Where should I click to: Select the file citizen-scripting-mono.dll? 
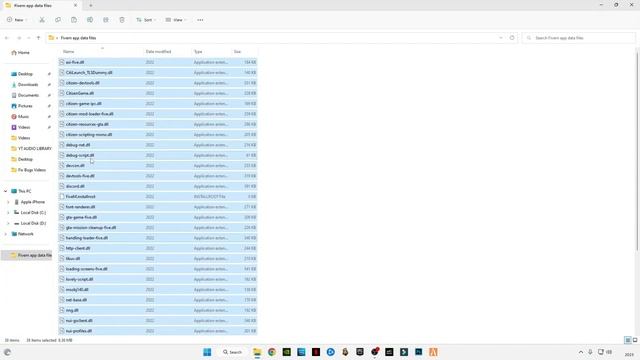158,135
